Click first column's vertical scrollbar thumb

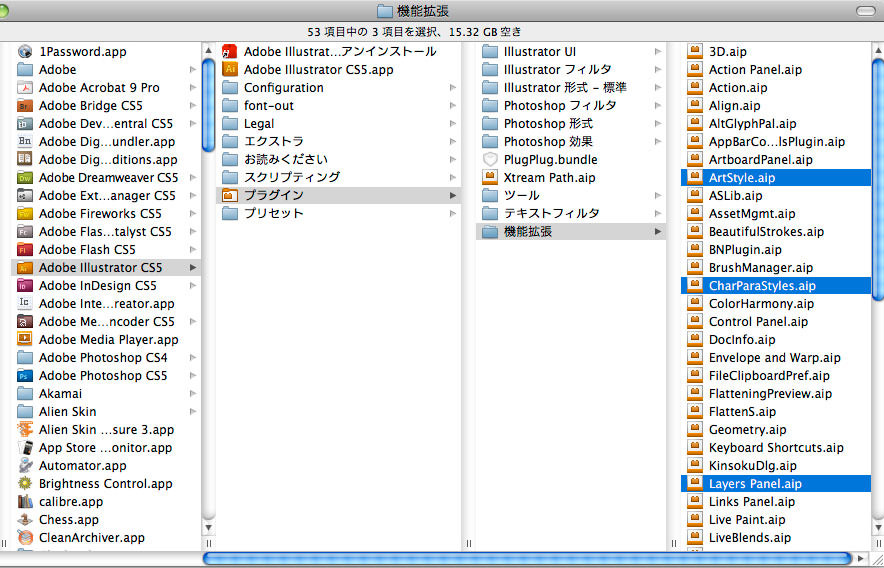pos(208,105)
